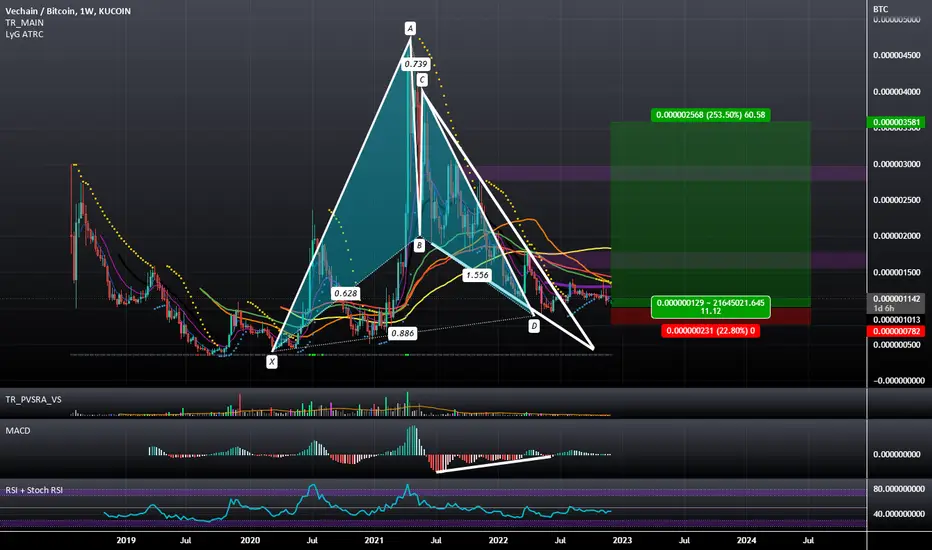Click the 0.000004000 price axis value
Image resolution: width=932 pixels, height=550 pixels.
click(896, 92)
